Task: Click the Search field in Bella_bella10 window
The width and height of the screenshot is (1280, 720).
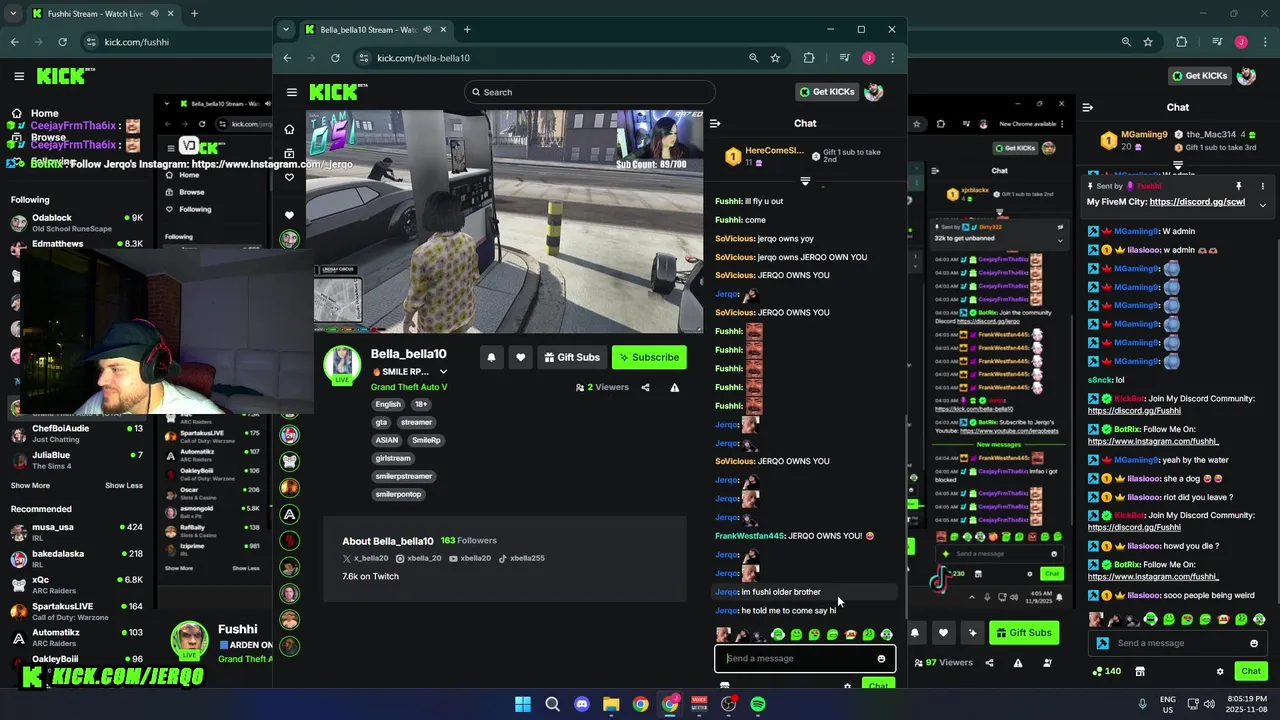Action: click(589, 92)
